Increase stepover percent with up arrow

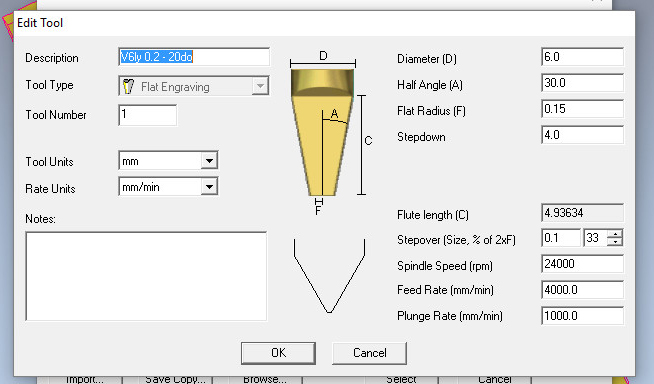pos(615,234)
